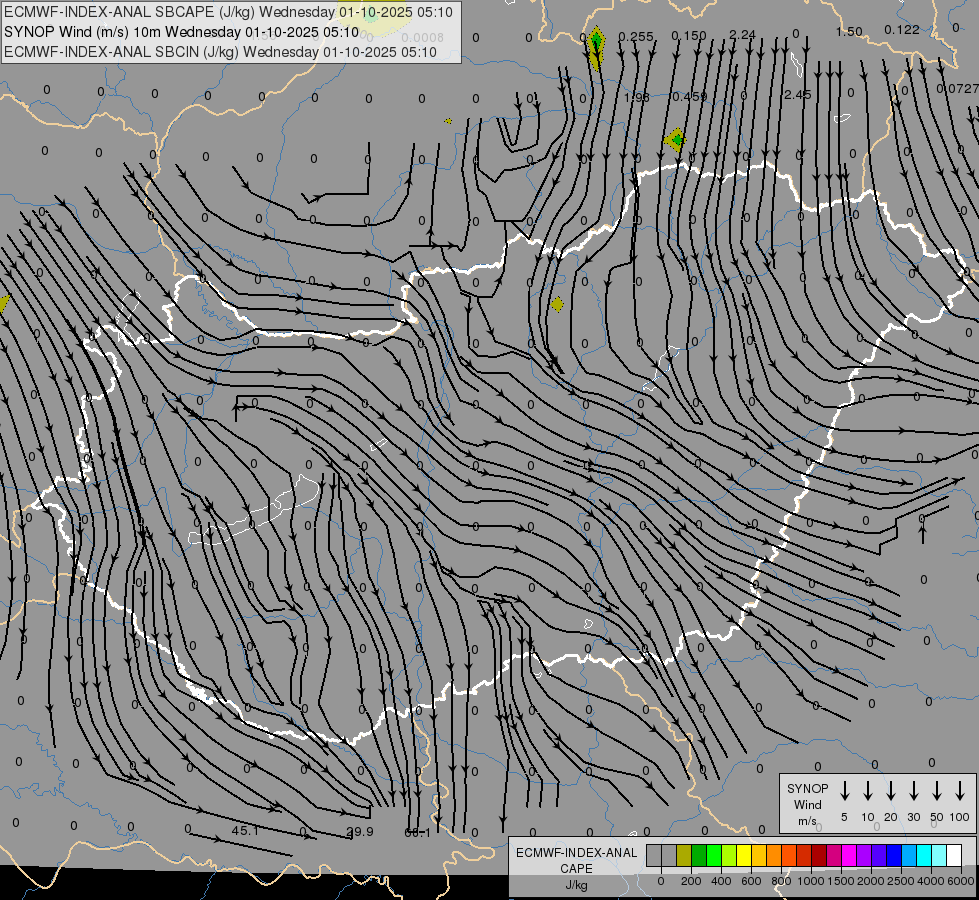Click the value 0.459 on the map
979x900 pixels.
click(690, 97)
